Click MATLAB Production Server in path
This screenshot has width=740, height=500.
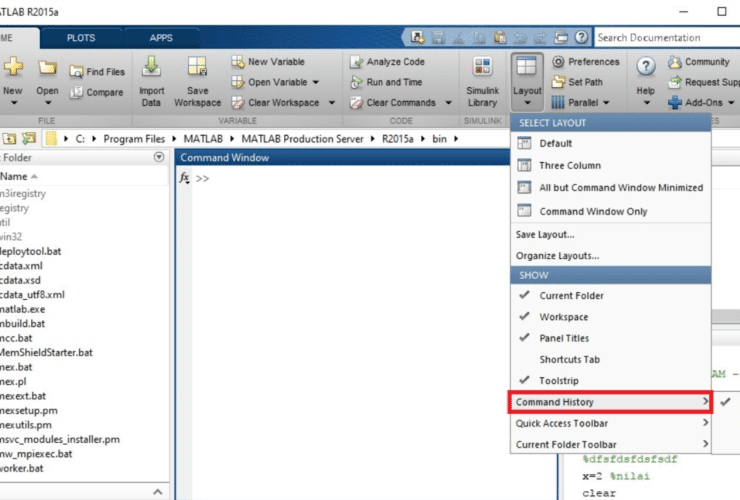pos(303,139)
